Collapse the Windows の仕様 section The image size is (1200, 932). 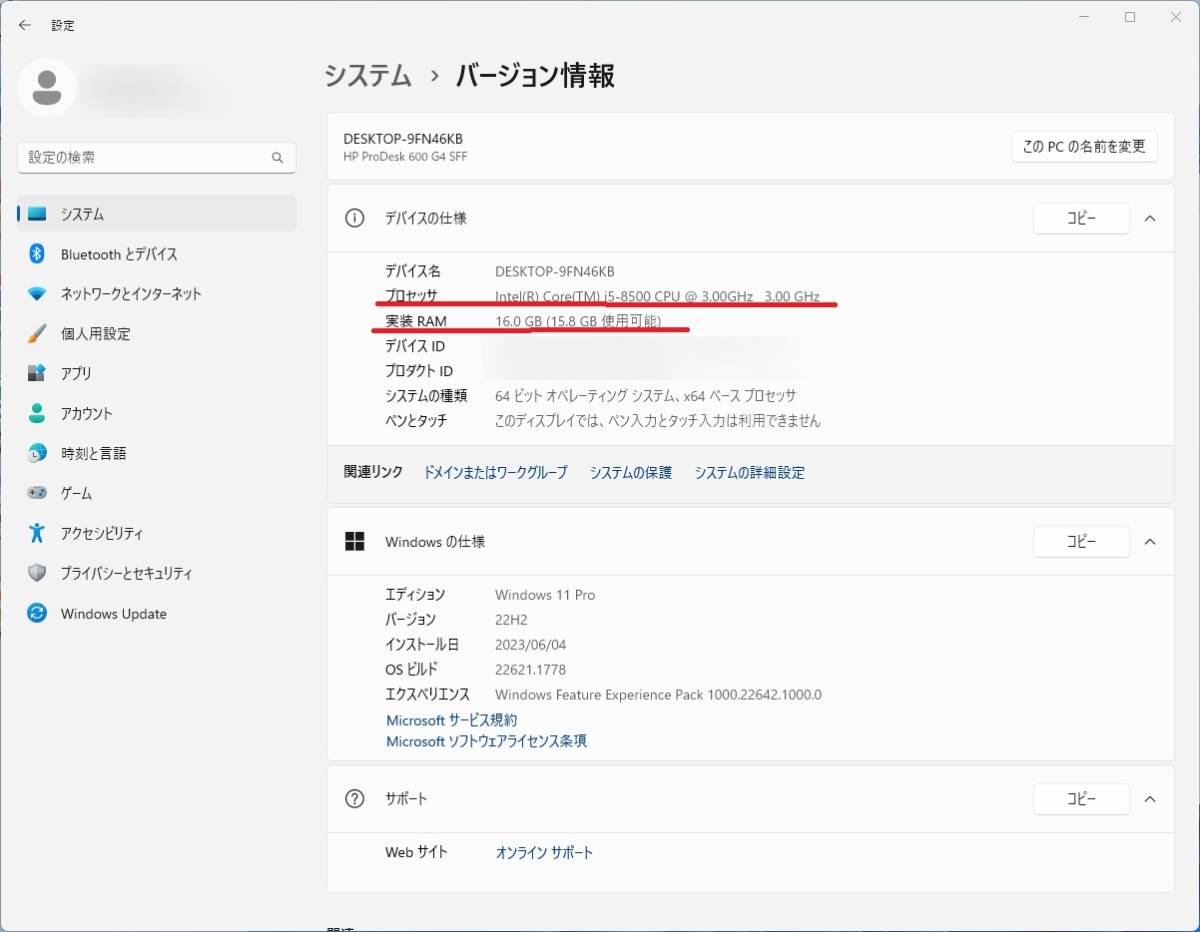click(x=1150, y=541)
